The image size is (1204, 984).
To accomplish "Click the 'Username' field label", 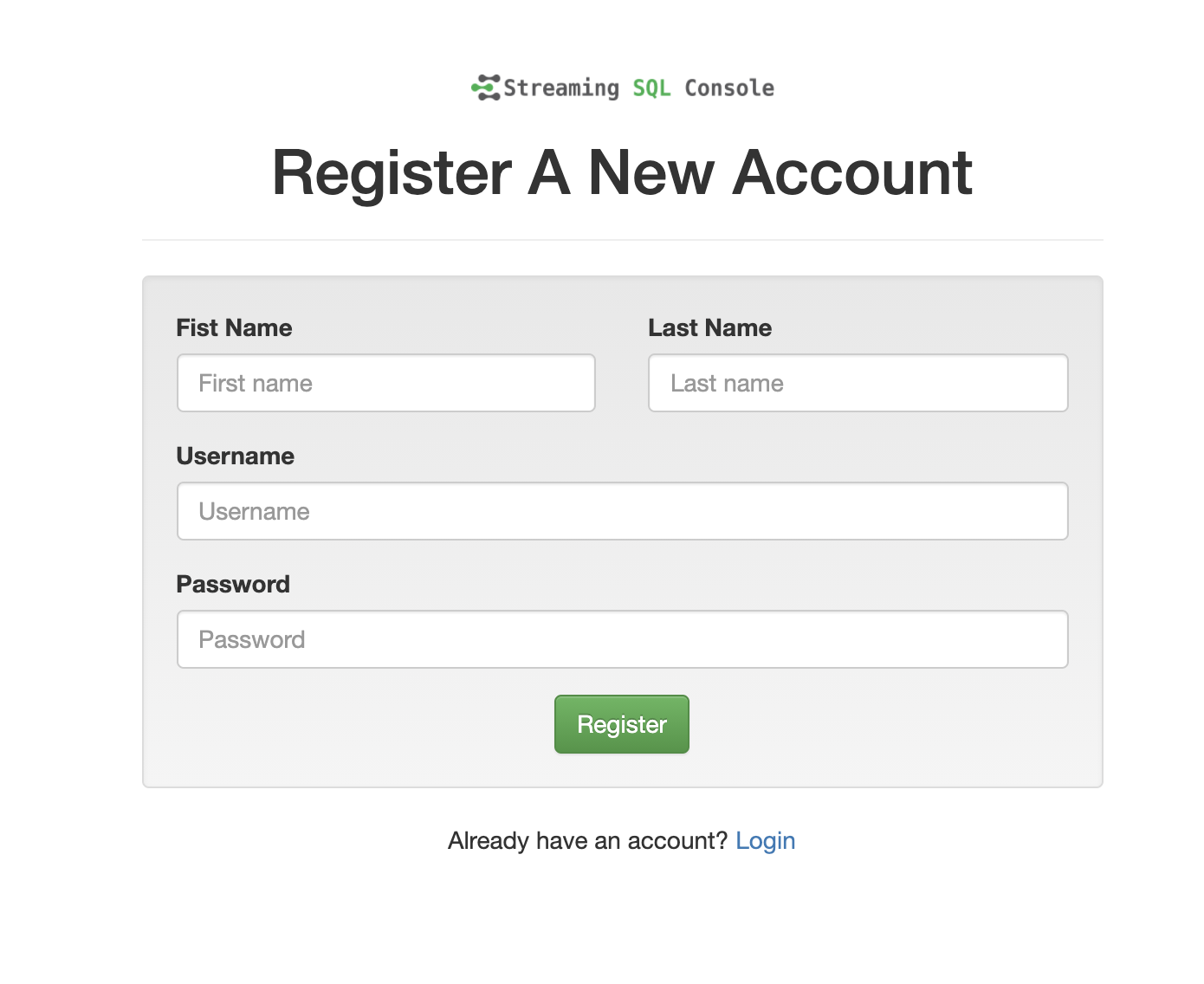I will (x=235, y=456).
